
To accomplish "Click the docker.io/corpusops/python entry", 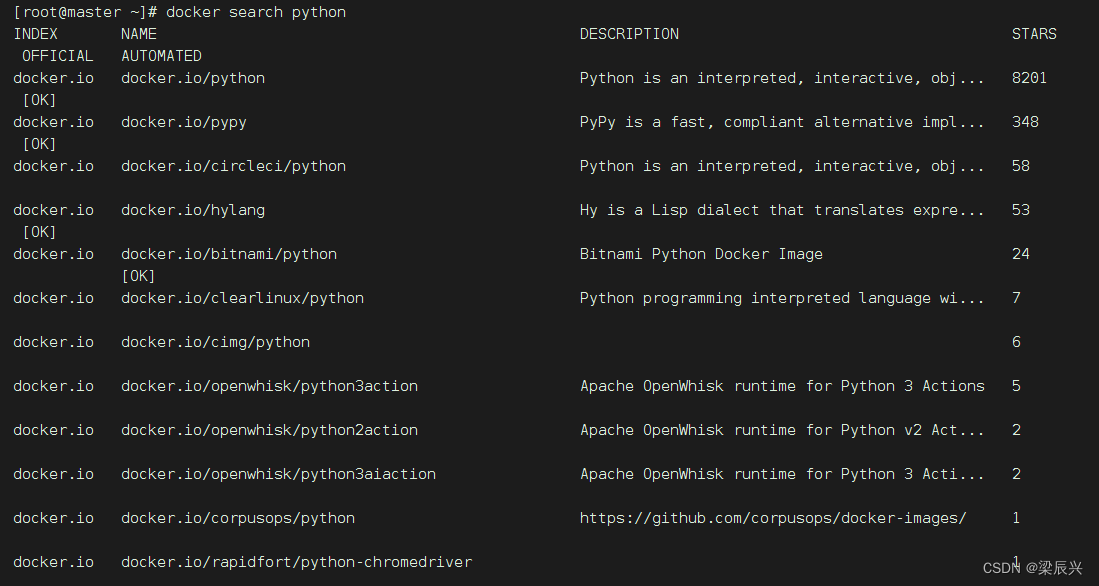I will (x=238, y=518).
